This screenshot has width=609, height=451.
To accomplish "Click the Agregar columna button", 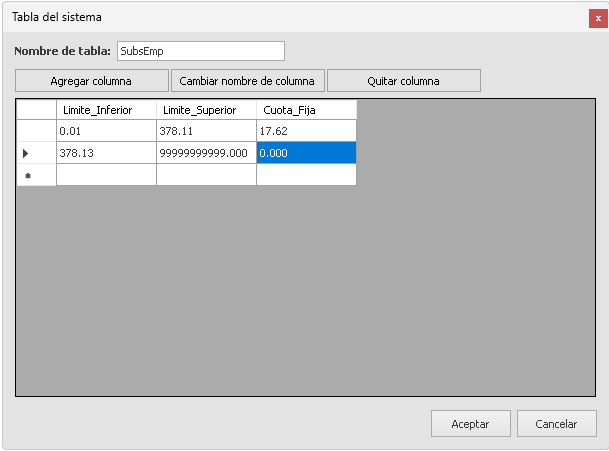I will click(91, 81).
